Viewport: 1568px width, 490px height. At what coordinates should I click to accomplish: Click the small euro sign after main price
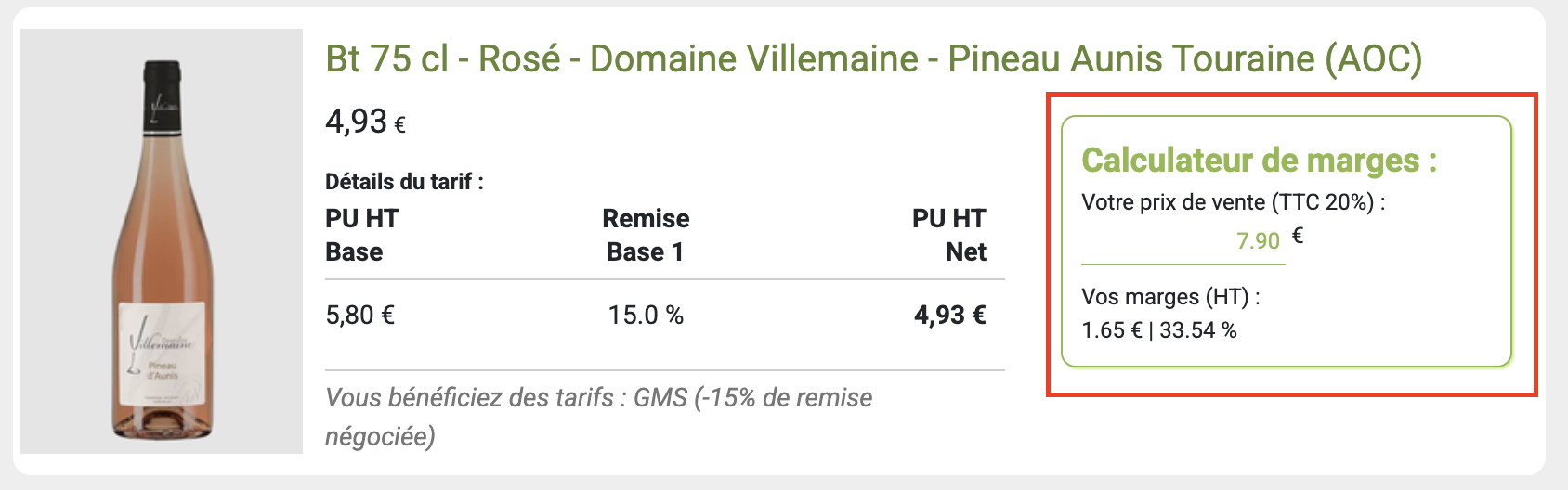point(400,125)
